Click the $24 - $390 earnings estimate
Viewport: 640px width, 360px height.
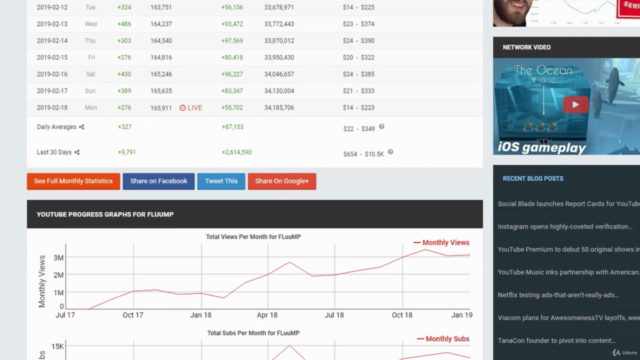pyautogui.click(x=359, y=41)
